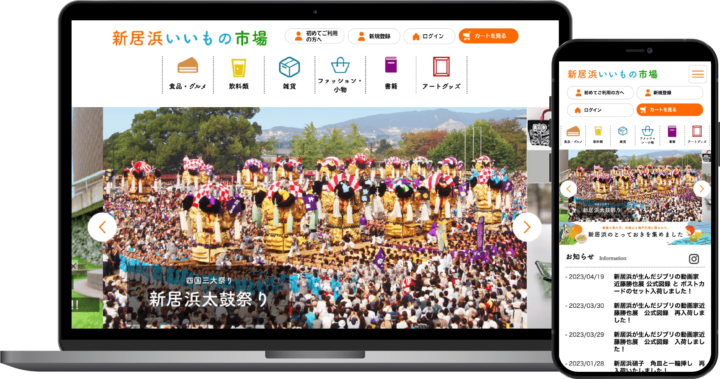The height and width of the screenshot is (379, 720).
Task: Click 新居浜いいもの市場 logo on phone
Action: [x=612, y=74]
